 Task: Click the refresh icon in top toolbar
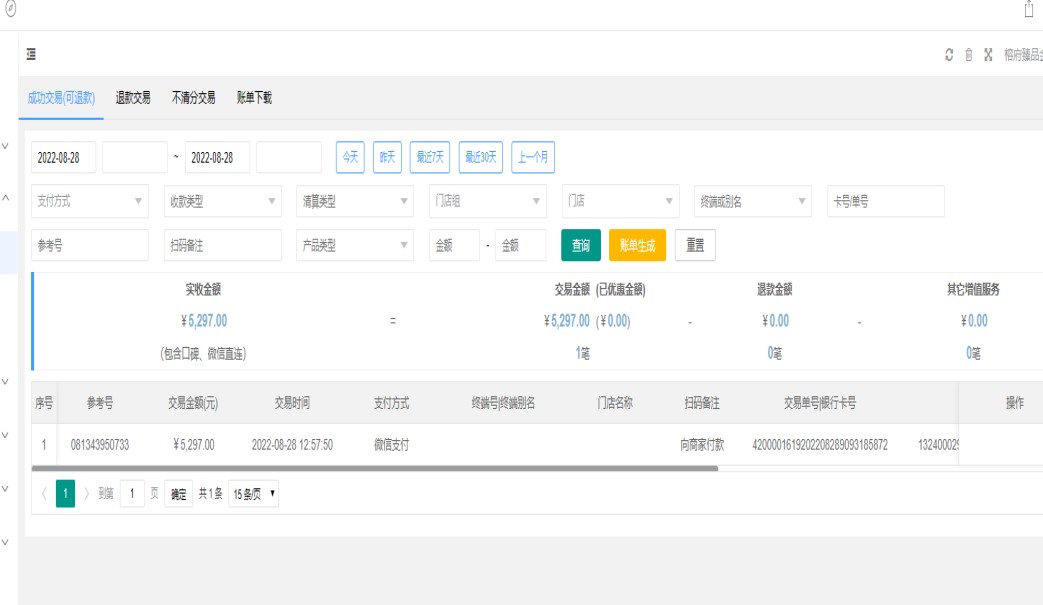point(949,54)
